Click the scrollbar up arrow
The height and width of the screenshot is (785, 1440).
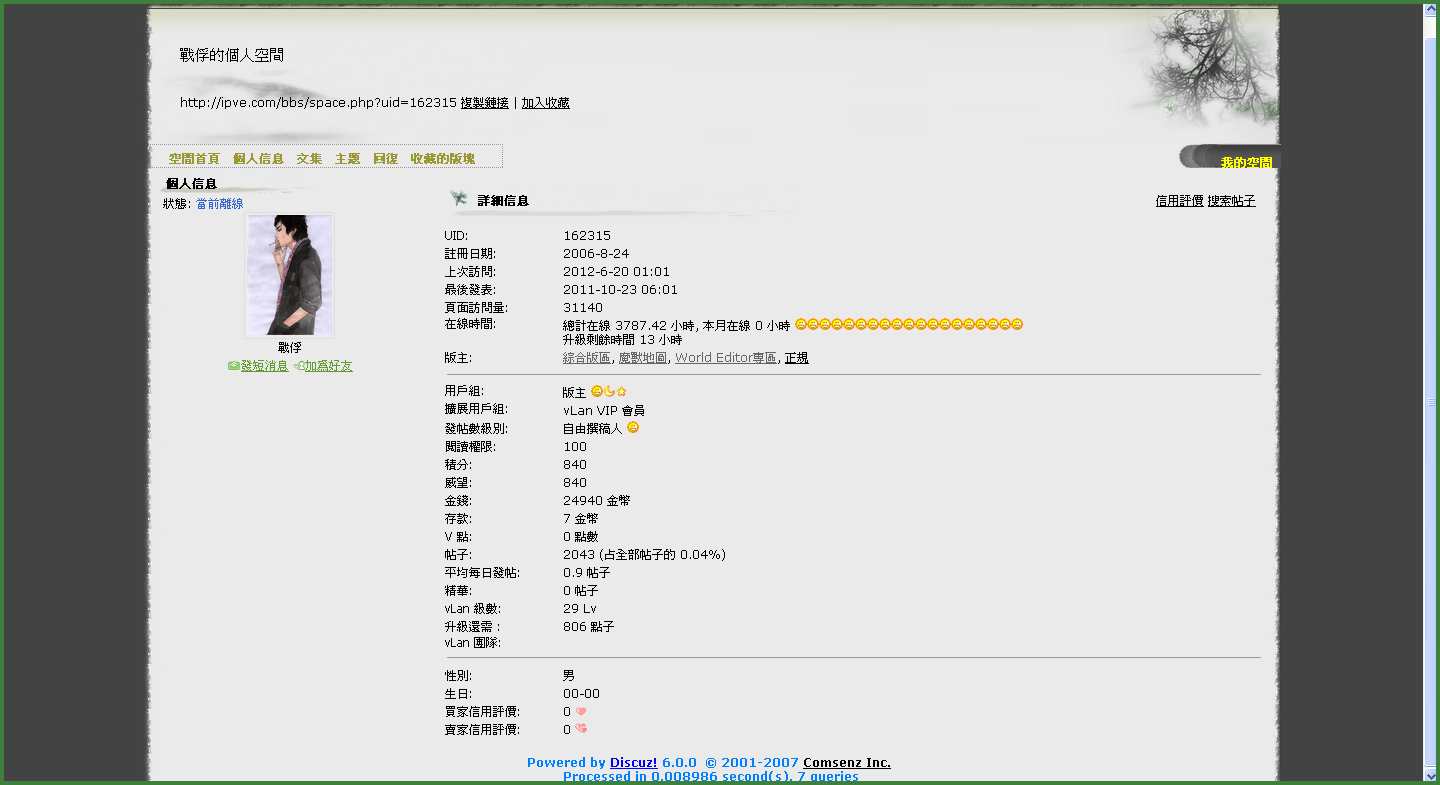click(x=1431, y=9)
